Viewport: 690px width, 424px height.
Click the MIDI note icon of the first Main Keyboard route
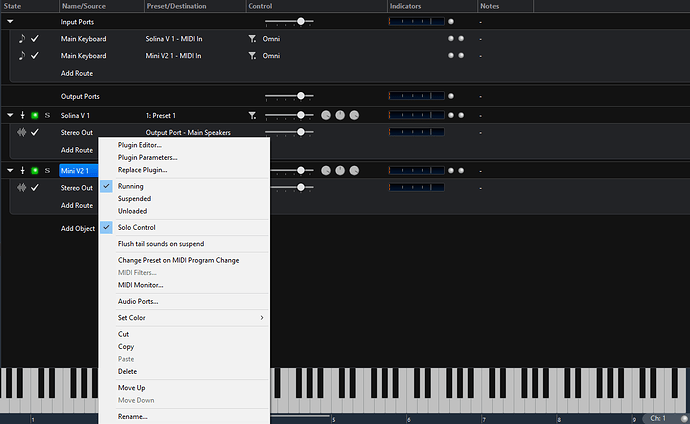[x=22, y=39]
